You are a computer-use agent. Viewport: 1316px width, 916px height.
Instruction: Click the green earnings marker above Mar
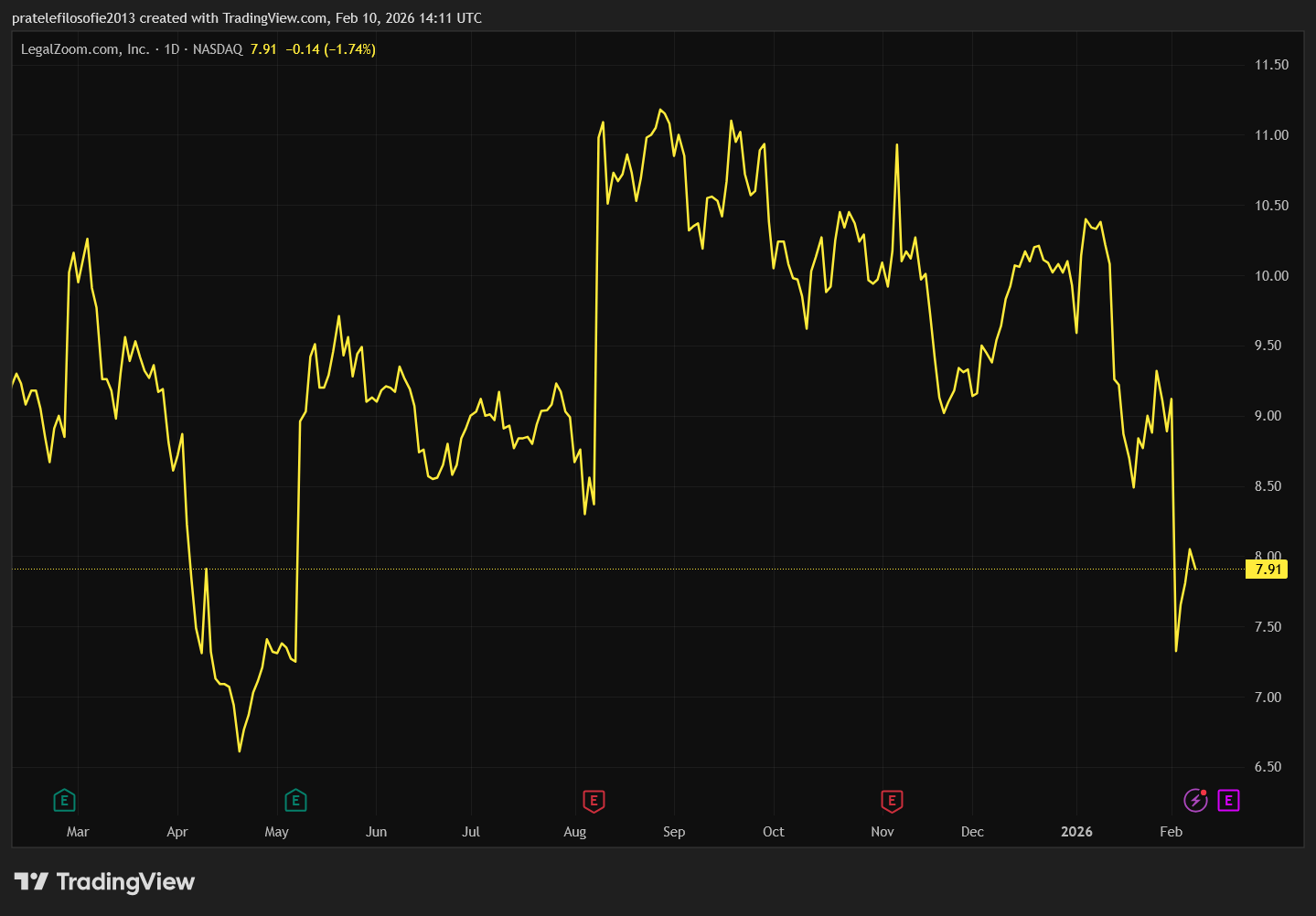click(64, 801)
